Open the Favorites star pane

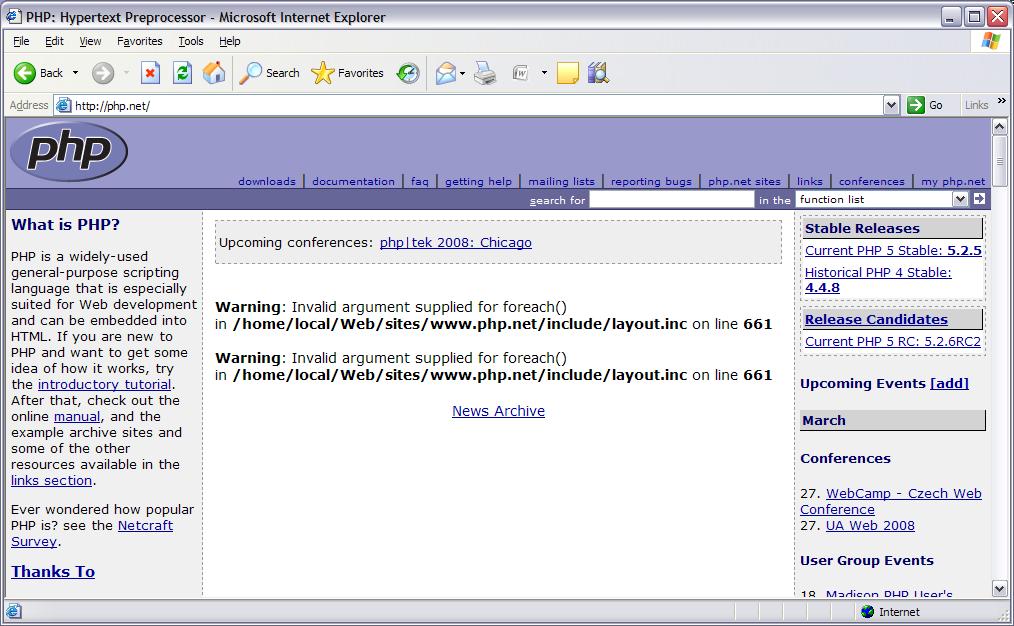(347, 73)
